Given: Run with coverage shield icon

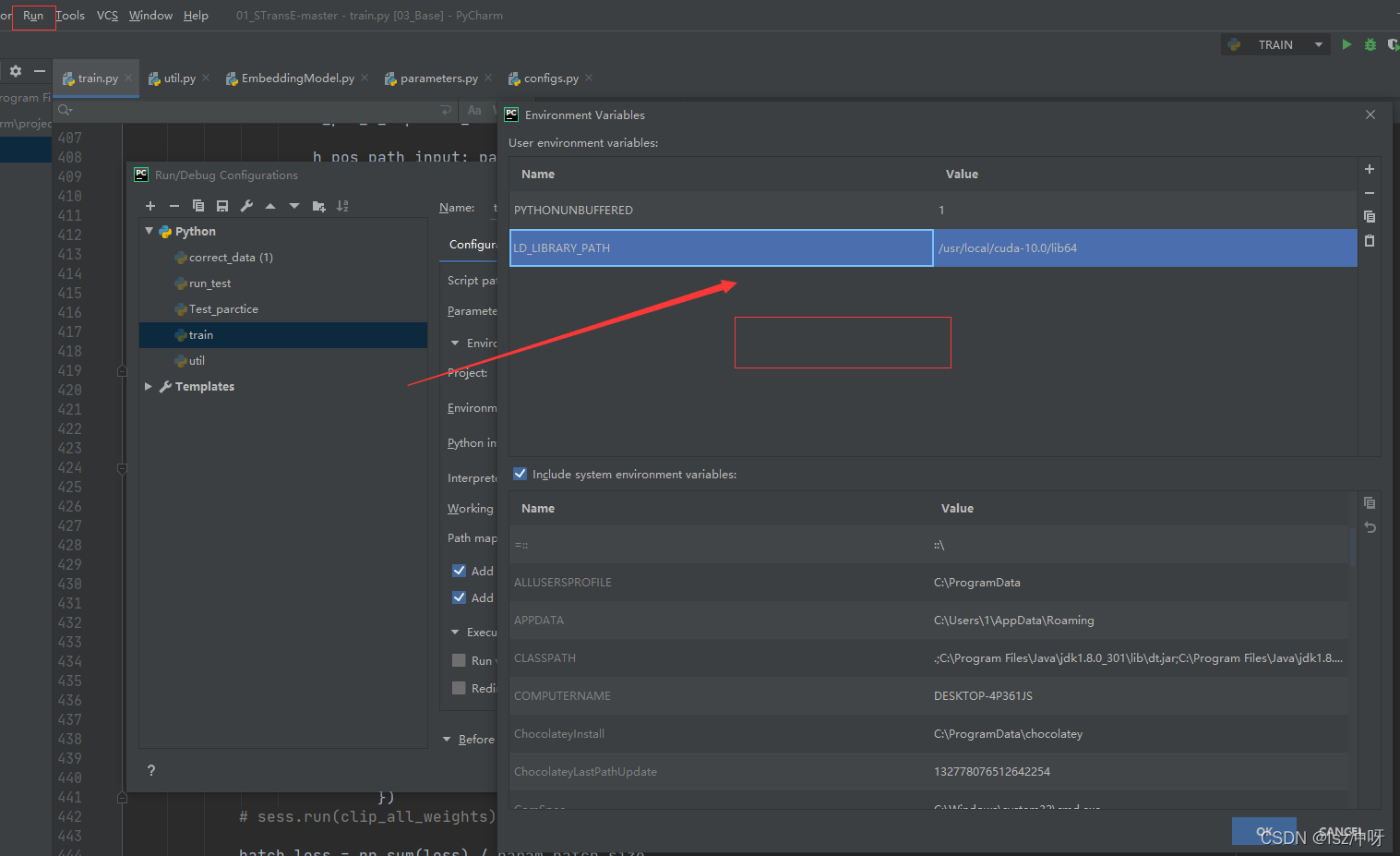Looking at the screenshot, I should tap(1393, 44).
